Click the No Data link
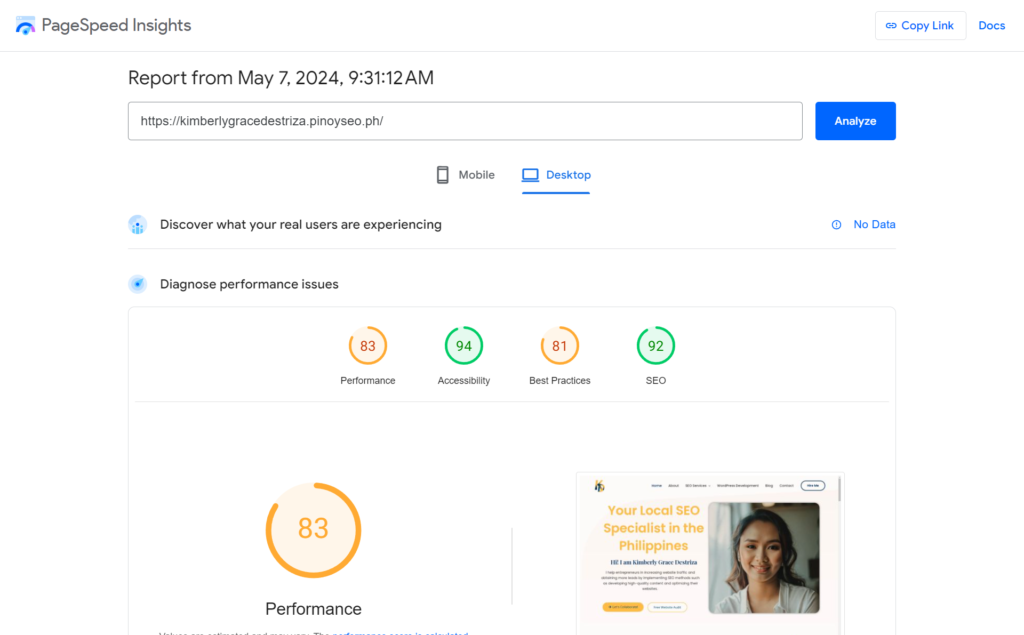Image resolution: width=1024 pixels, height=635 pixels. [874, 225]
